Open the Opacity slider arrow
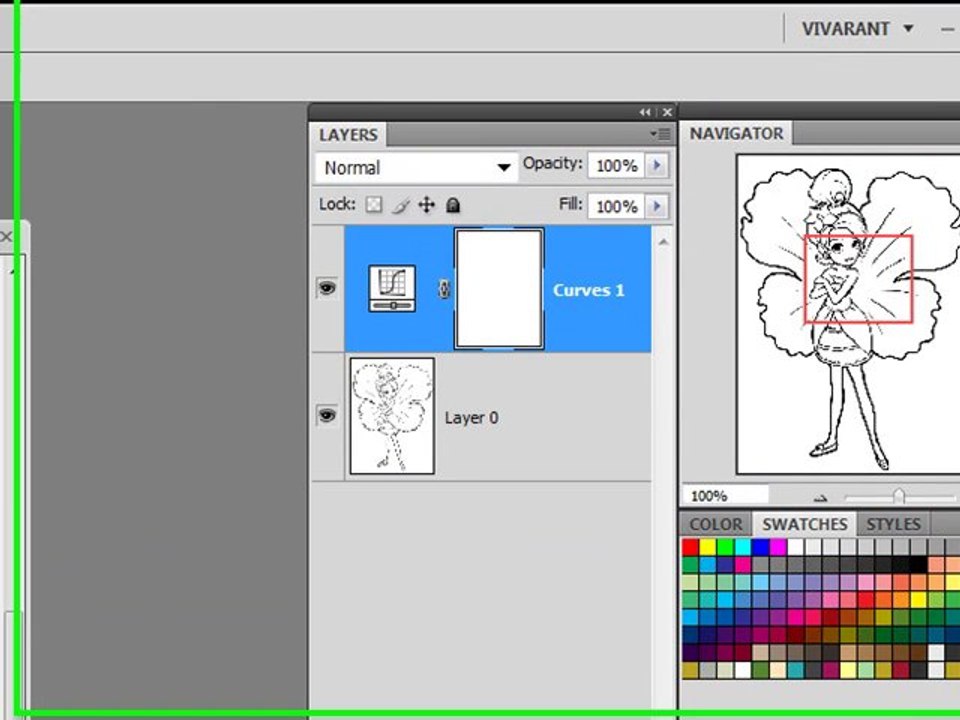This screenshot has width=960, height=720. pos(657,165)
